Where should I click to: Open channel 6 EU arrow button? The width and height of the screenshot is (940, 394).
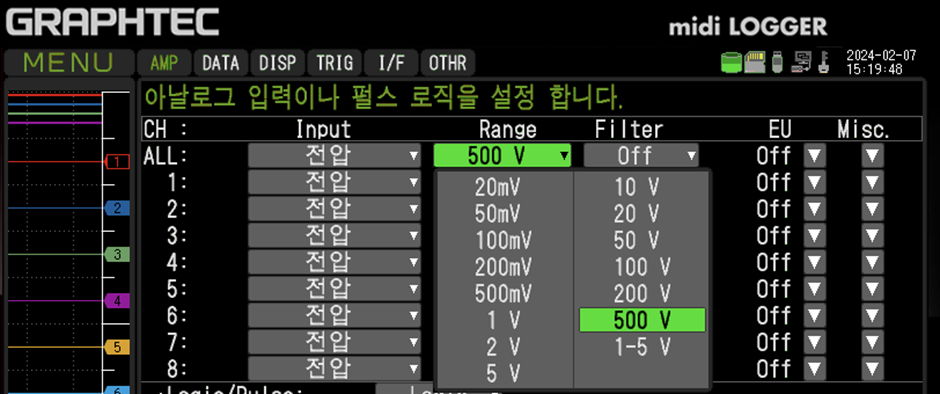pos(815,315)
